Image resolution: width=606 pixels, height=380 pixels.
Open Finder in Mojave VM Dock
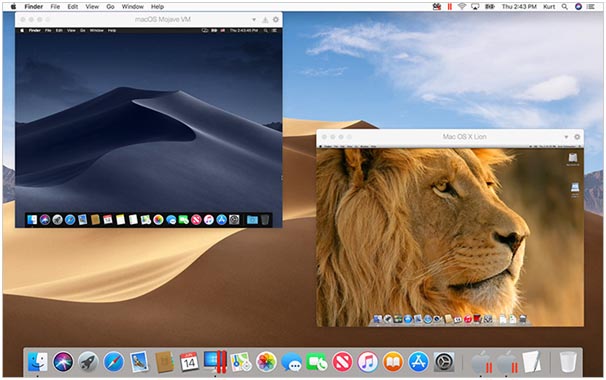(x=32, y=220)
